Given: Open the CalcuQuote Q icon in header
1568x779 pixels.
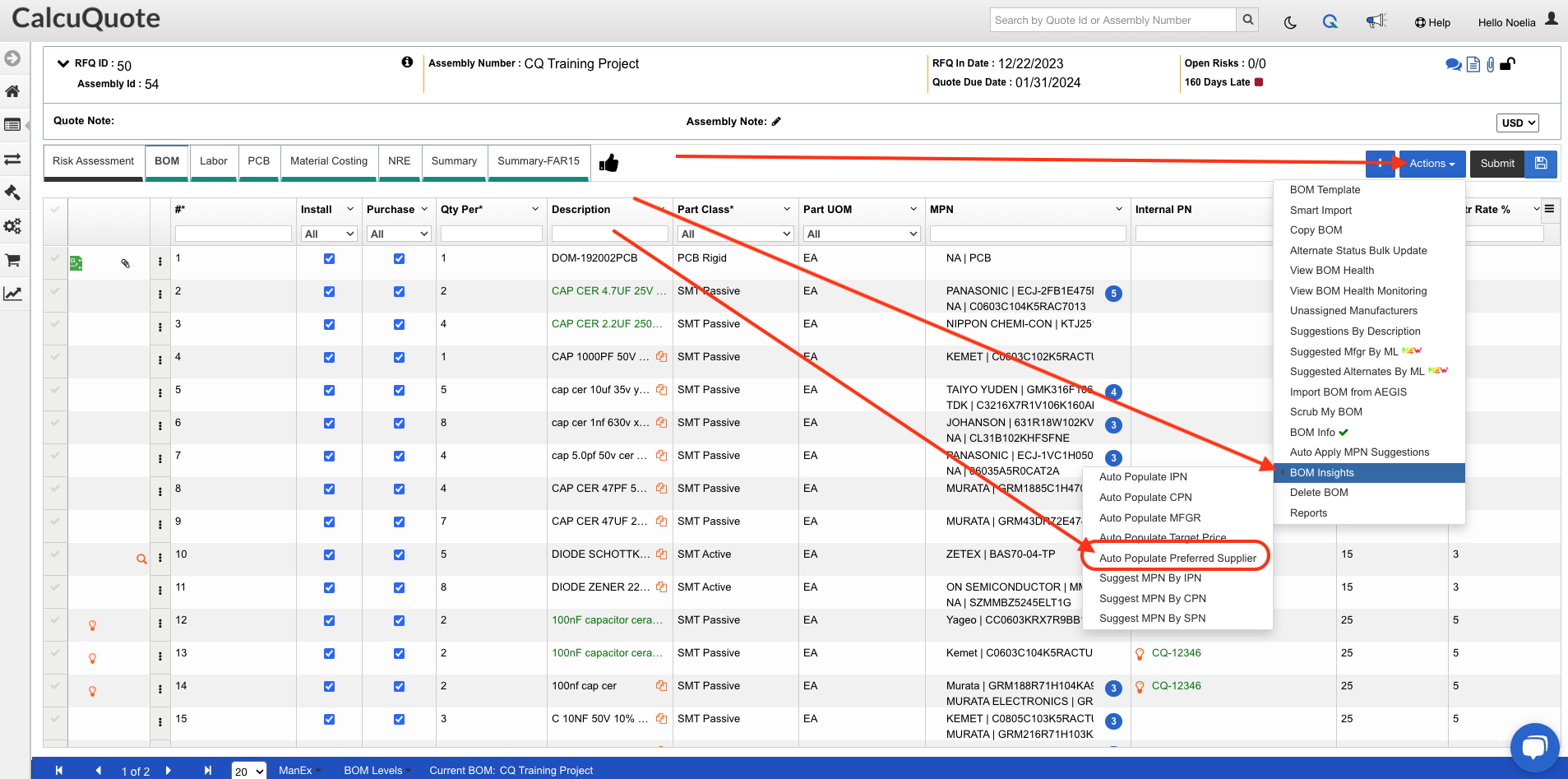Looking at the screenshot, I should [1330, 21].
